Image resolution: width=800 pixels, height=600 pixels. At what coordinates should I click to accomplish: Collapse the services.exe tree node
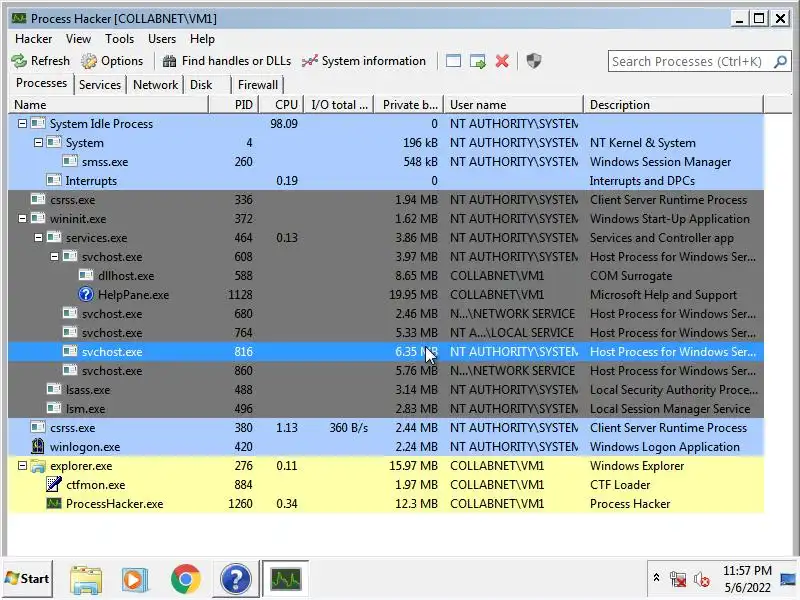38,238
